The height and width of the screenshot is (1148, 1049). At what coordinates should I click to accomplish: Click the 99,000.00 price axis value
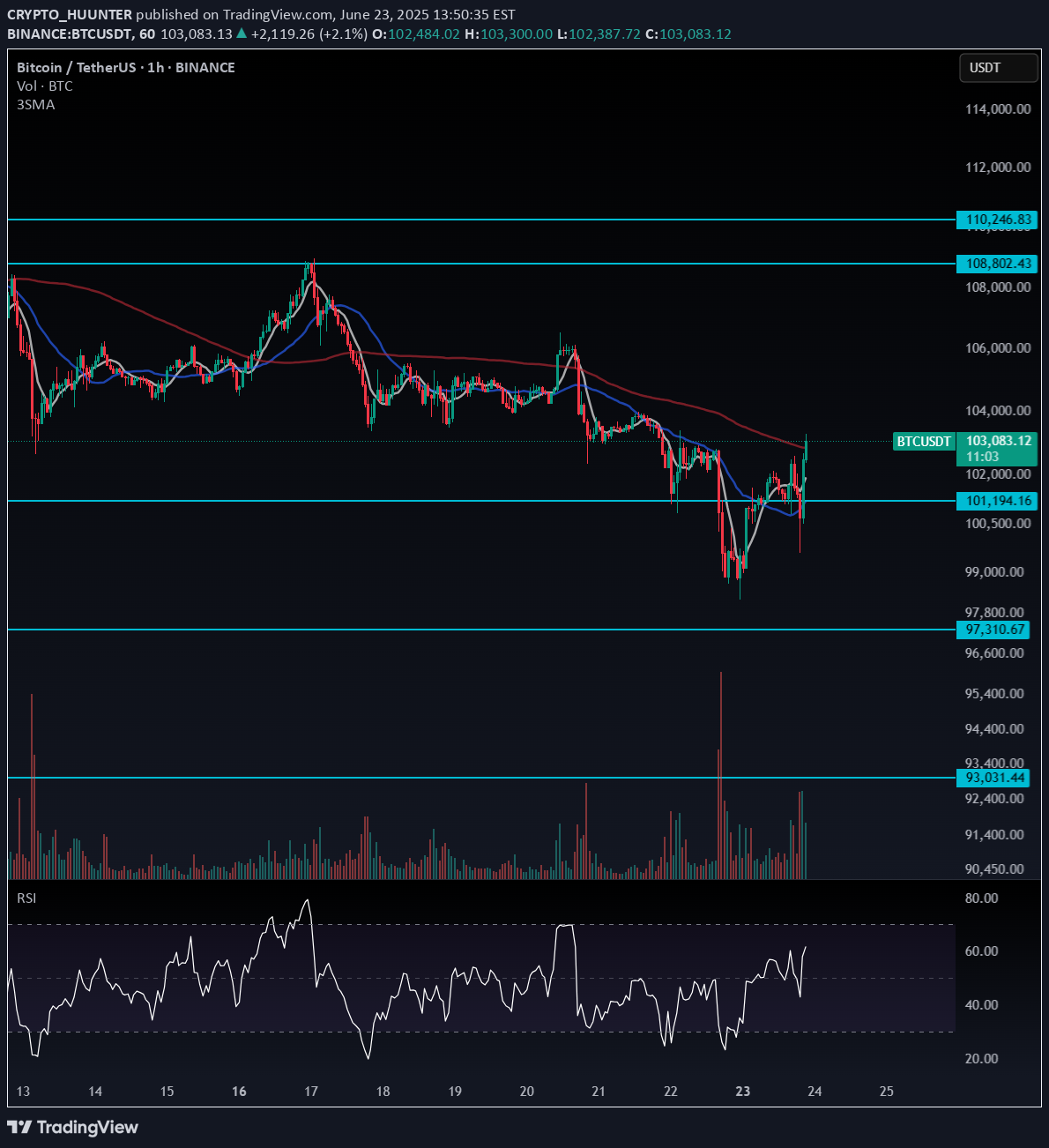tap(994, 572)
